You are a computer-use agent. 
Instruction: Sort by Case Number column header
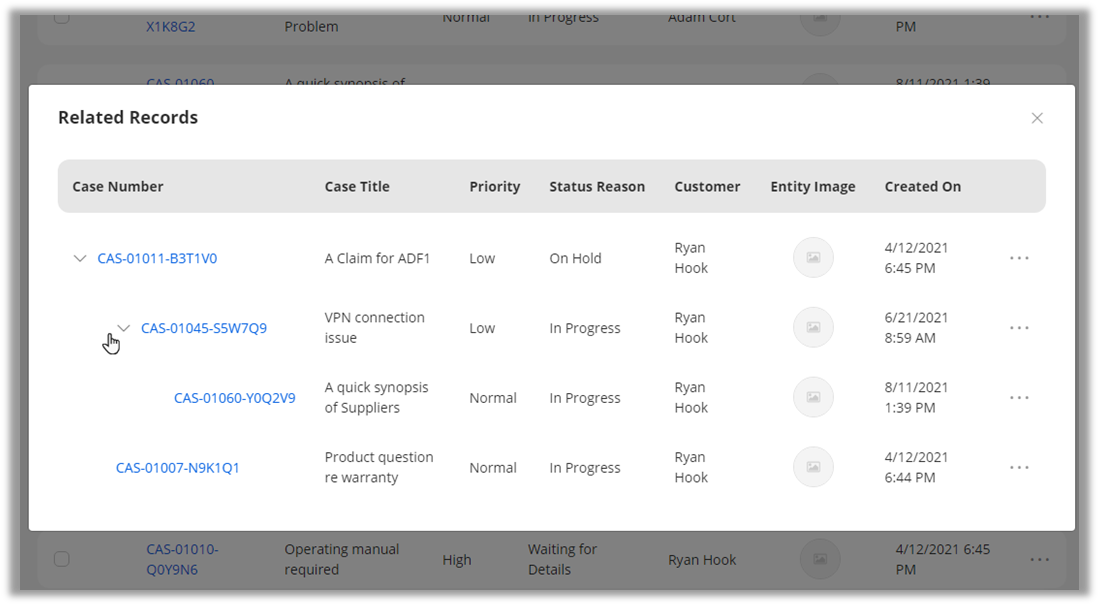point(118,186)
